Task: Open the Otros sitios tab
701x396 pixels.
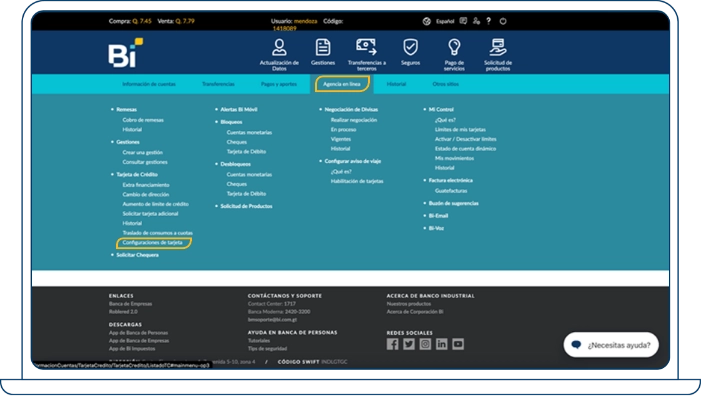Action: coord(445,84)
